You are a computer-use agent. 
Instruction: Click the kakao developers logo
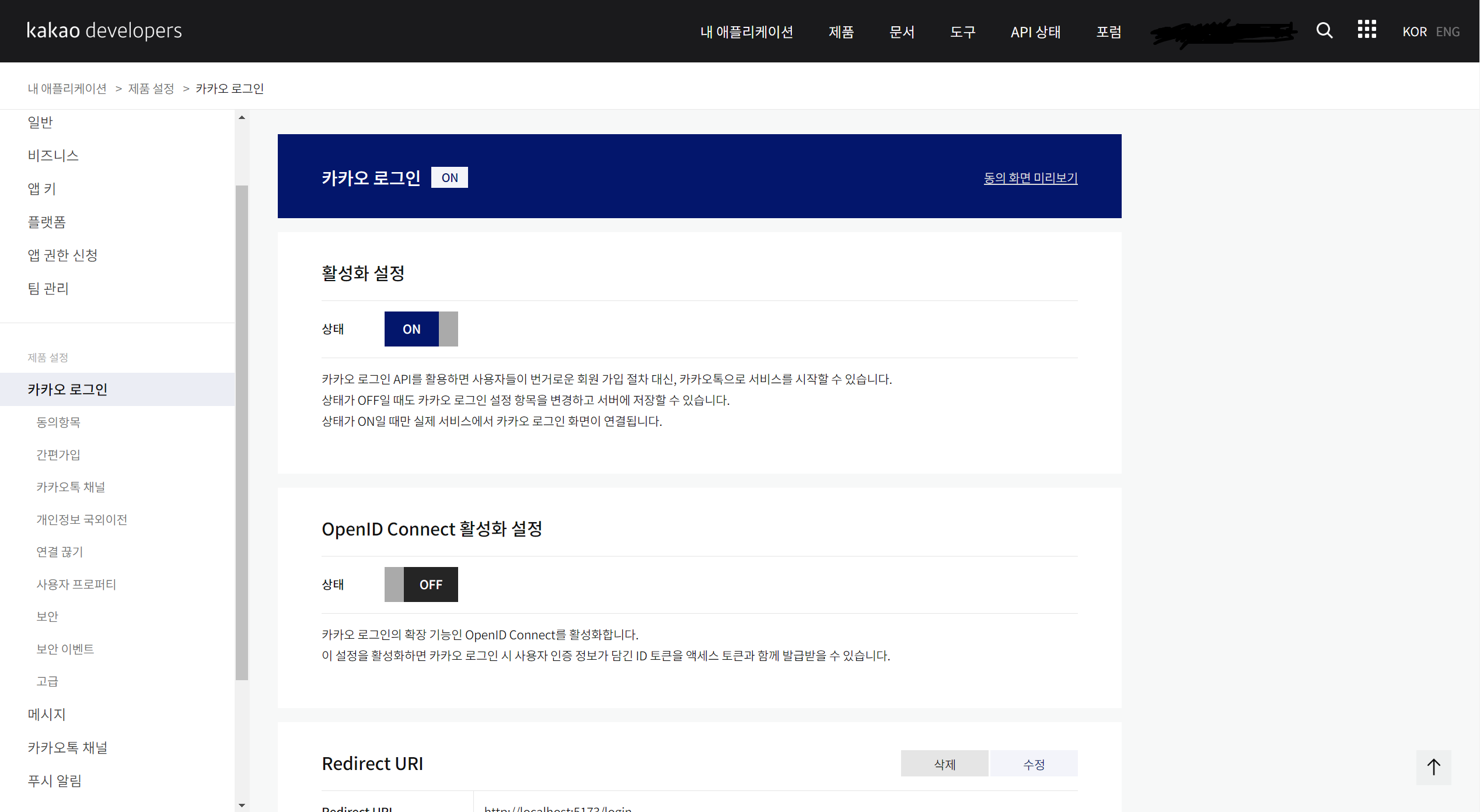pyautogui.click(x=104, y=30)
